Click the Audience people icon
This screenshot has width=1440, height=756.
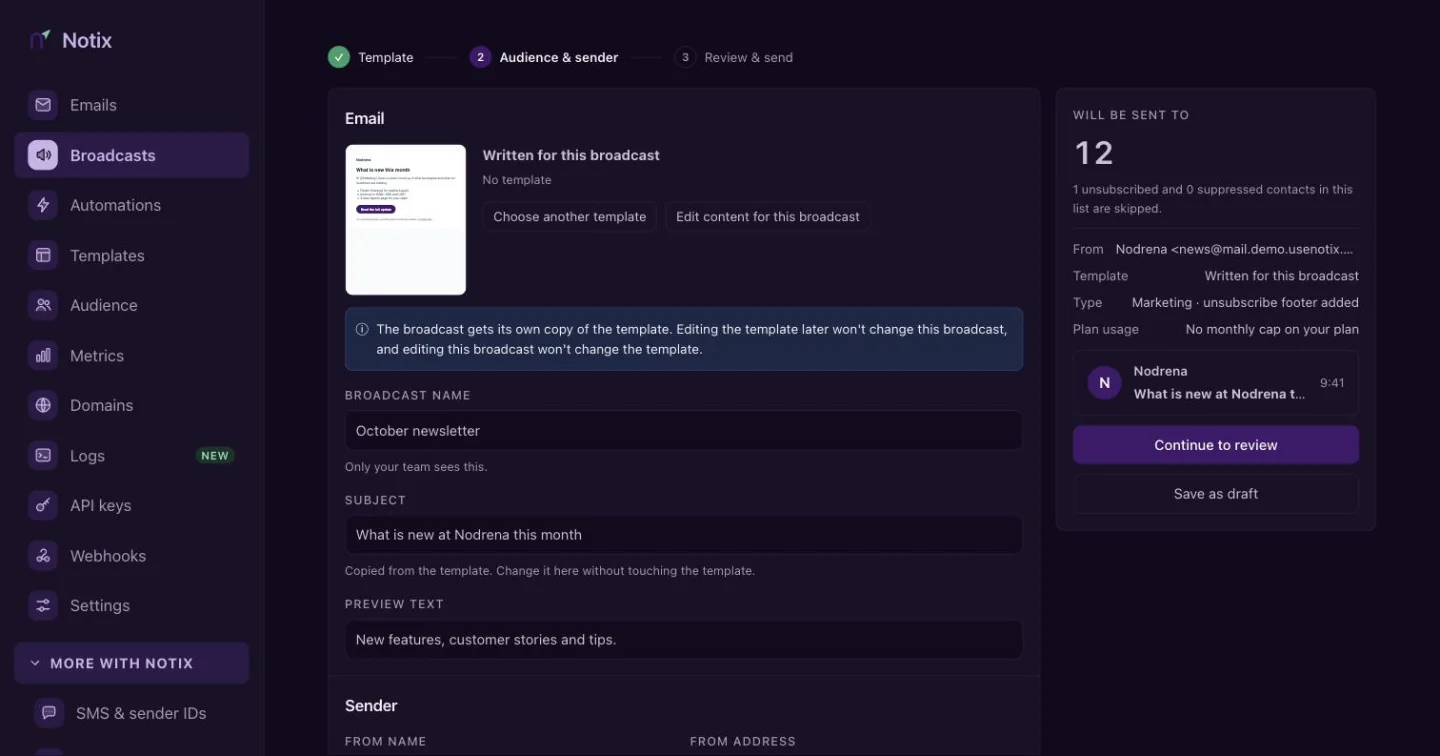tap(43, 305)
